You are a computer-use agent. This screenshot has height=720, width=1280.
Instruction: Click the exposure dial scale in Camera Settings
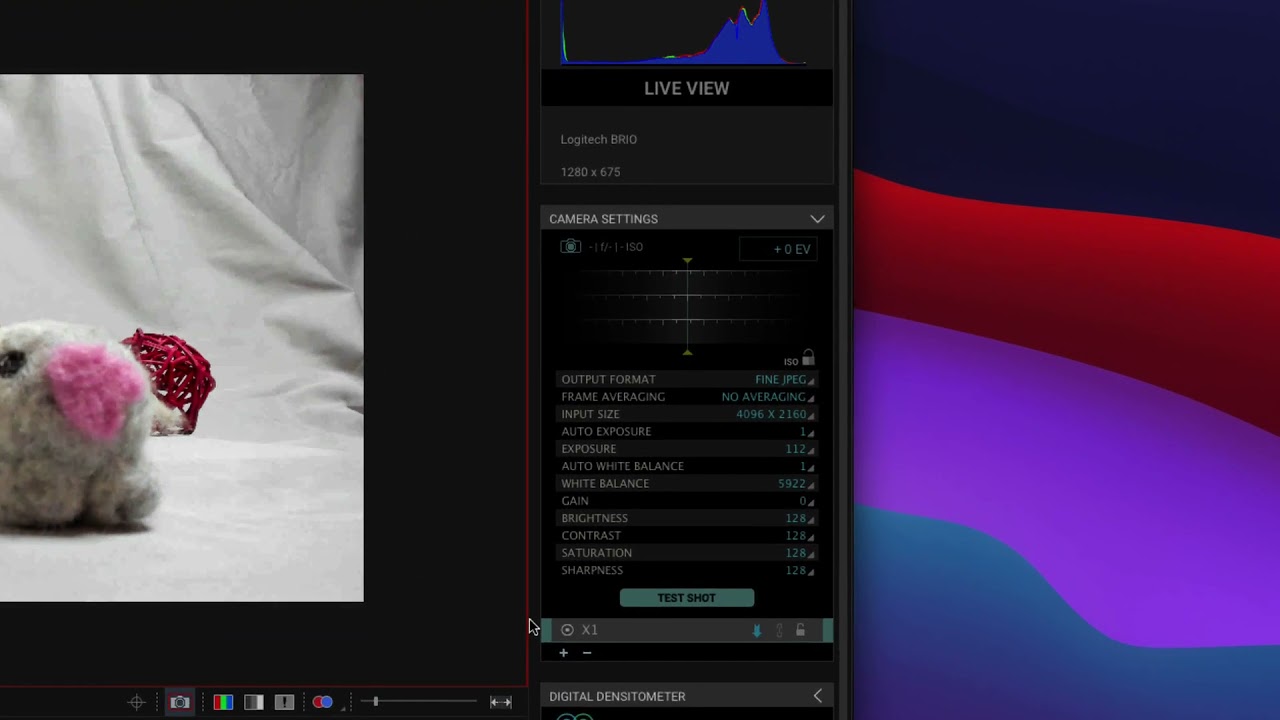(x=687, y=307)
